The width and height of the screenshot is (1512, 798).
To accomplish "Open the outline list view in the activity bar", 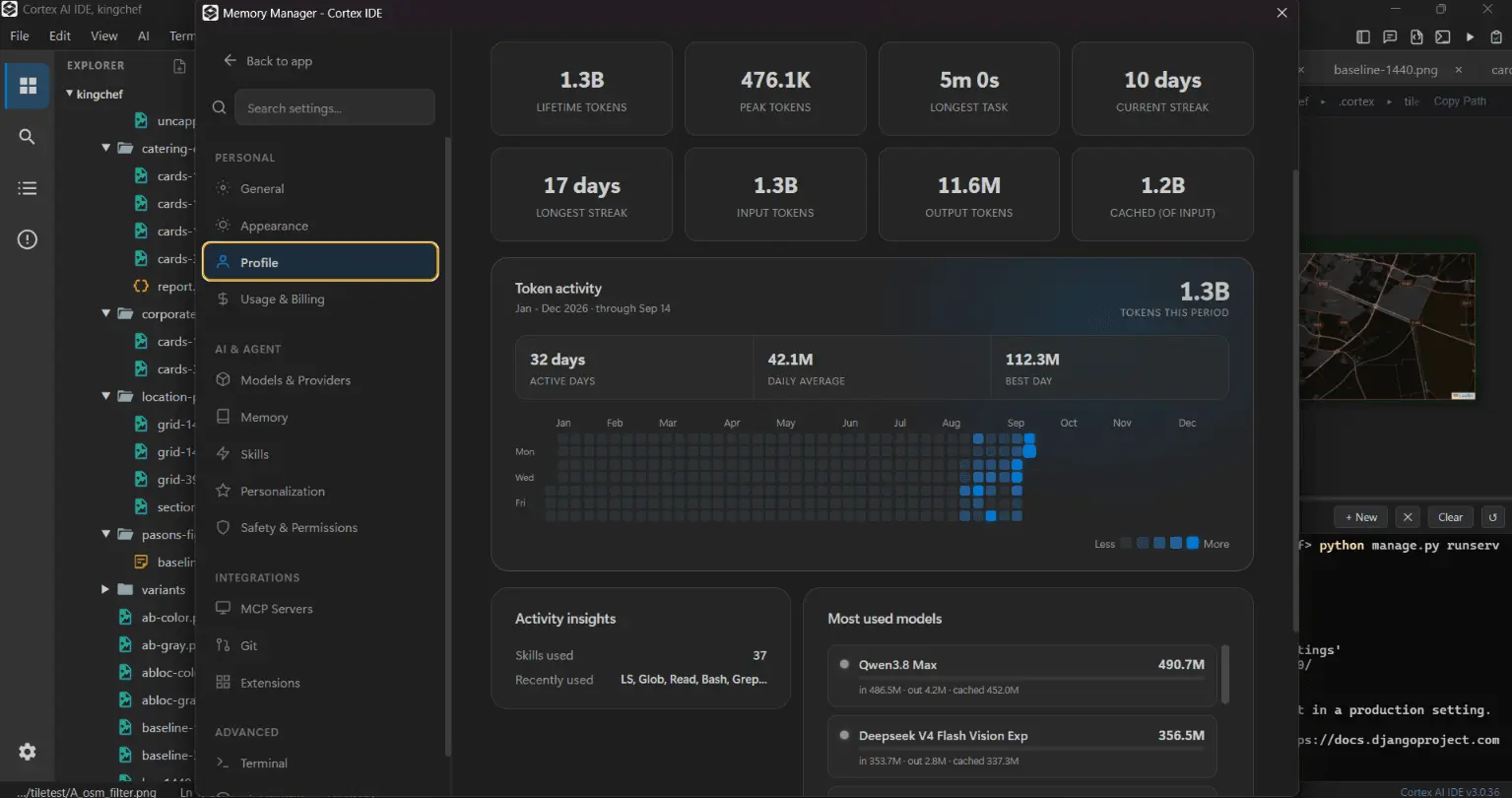I will click(x=28, y=188).
